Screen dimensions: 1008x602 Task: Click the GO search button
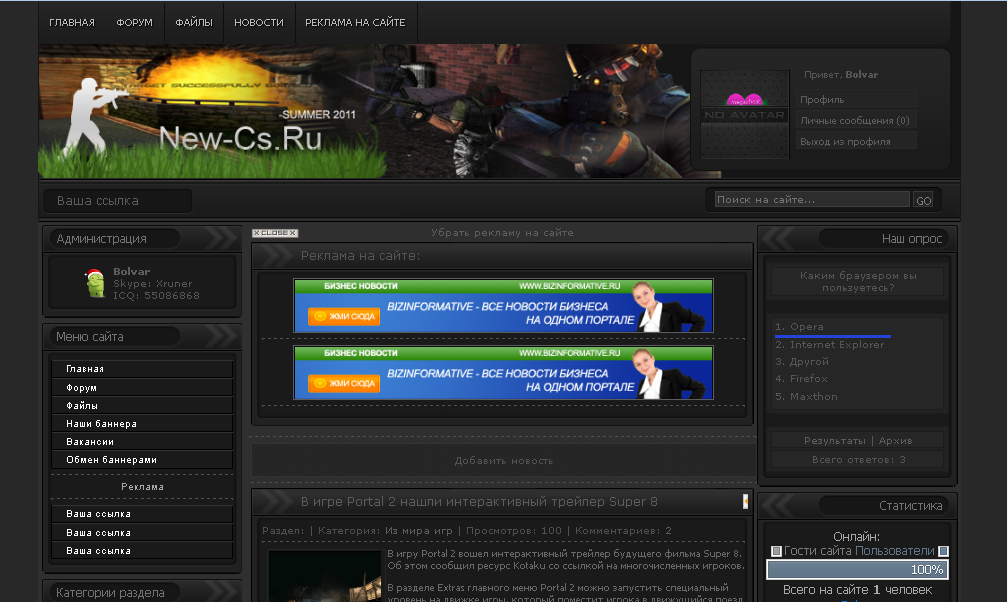(923, 200)
